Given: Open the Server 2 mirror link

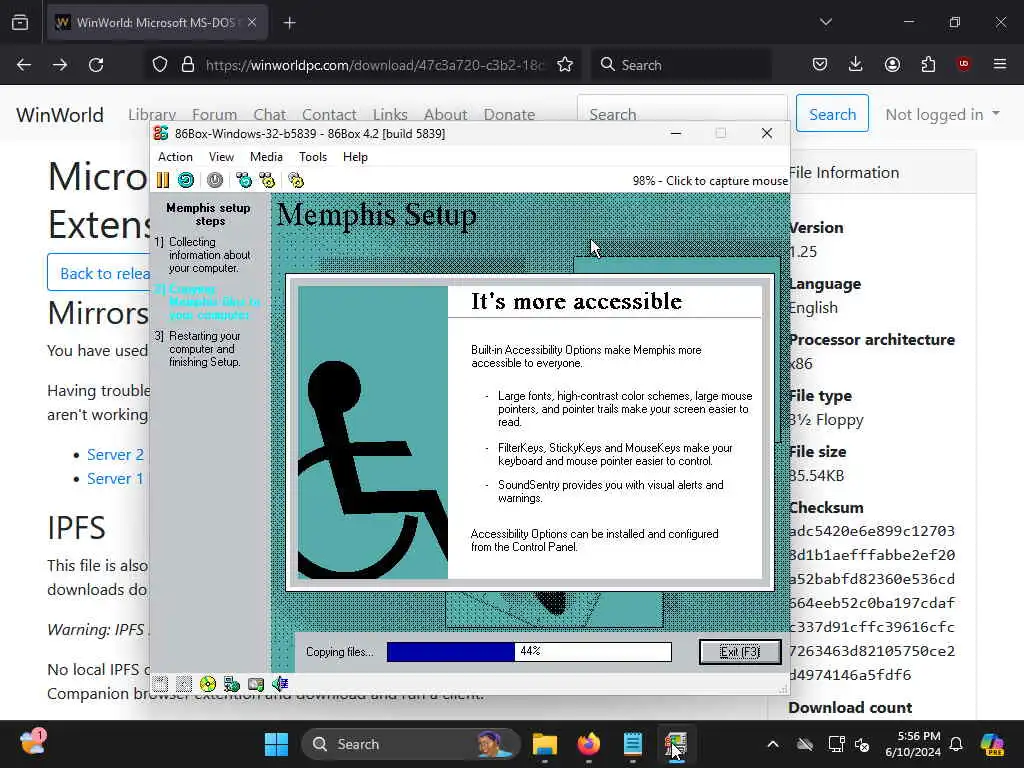Looking at the screenshot, I should pos(115,455).
